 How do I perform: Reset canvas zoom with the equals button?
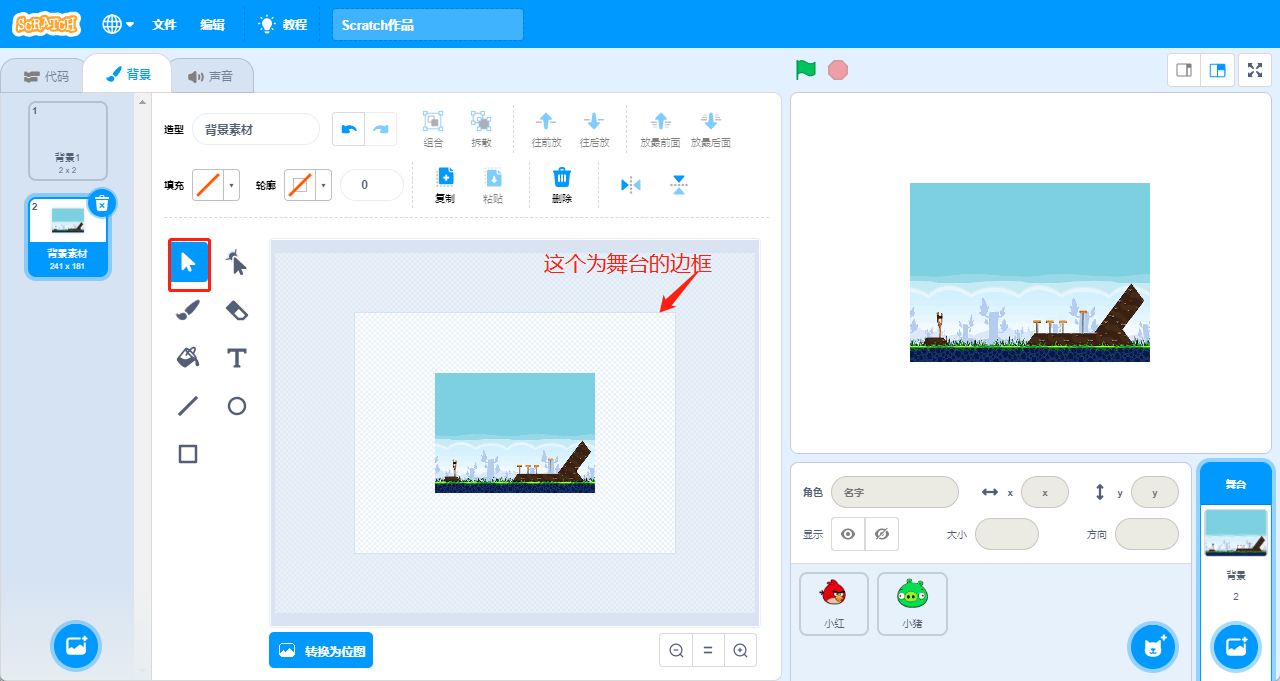click(x=708, y=650)
